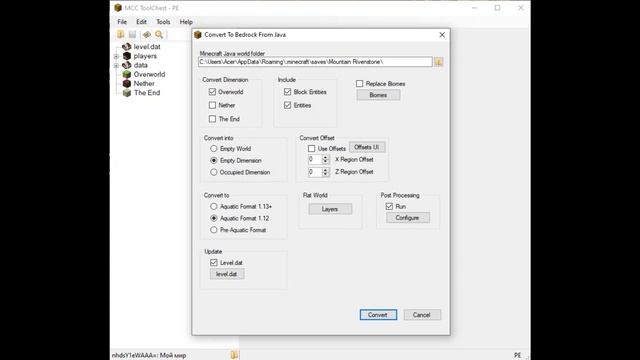Click the Post Processing Configure button
This screenshot has width=640, height=360.
[407, 218]
